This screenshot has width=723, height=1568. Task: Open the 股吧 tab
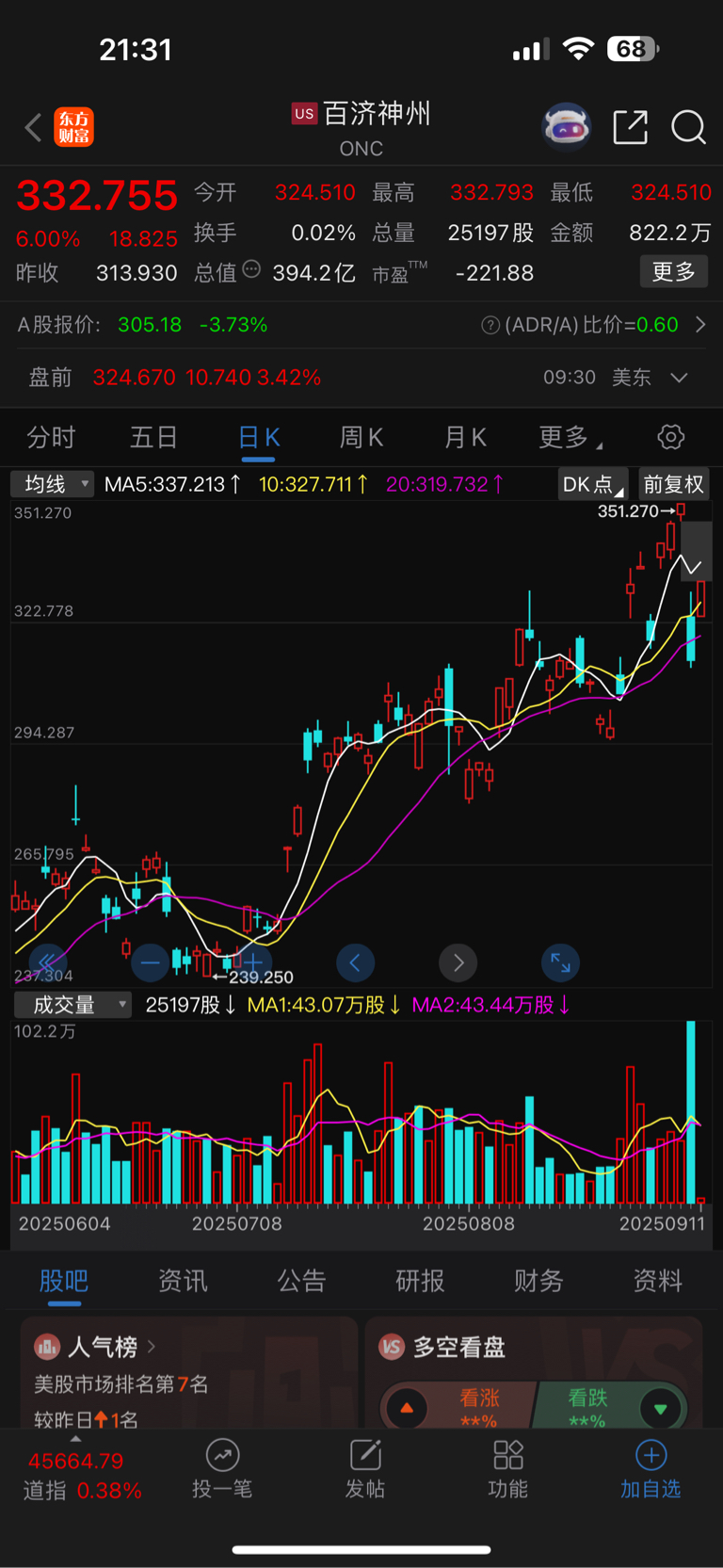pos(64,1281)
